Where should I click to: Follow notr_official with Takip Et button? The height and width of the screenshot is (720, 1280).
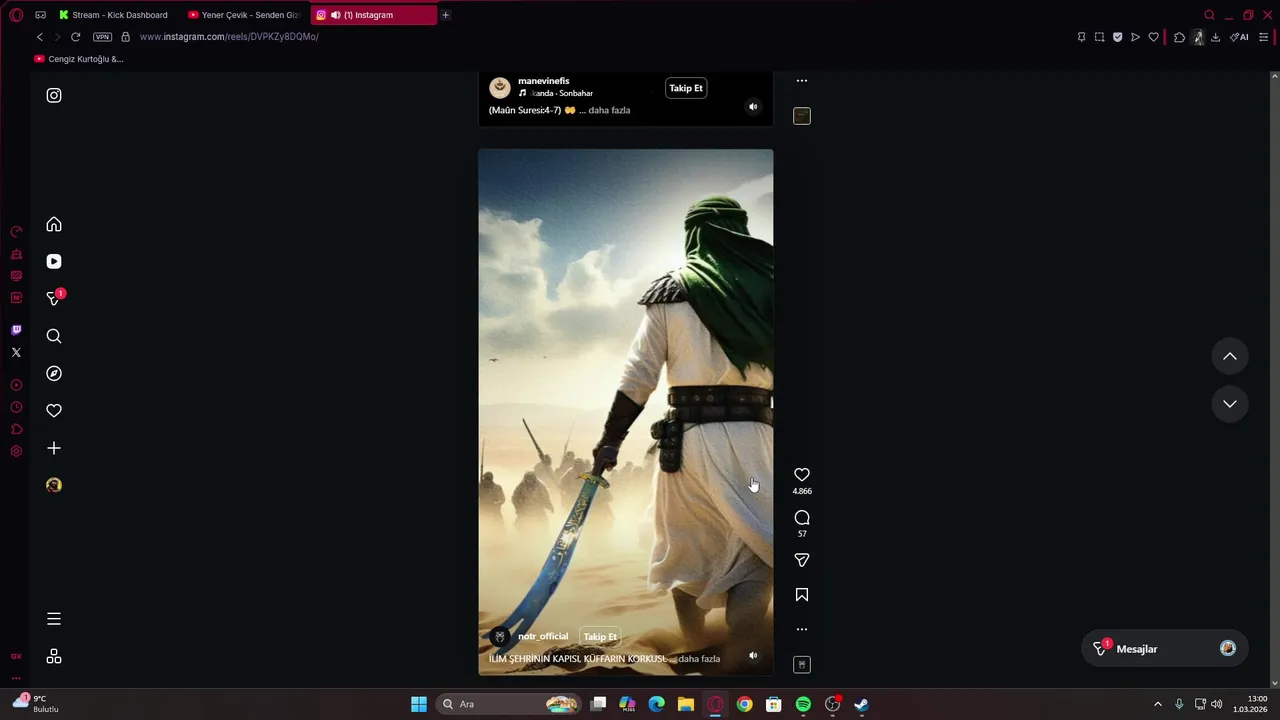coord(600,637)
